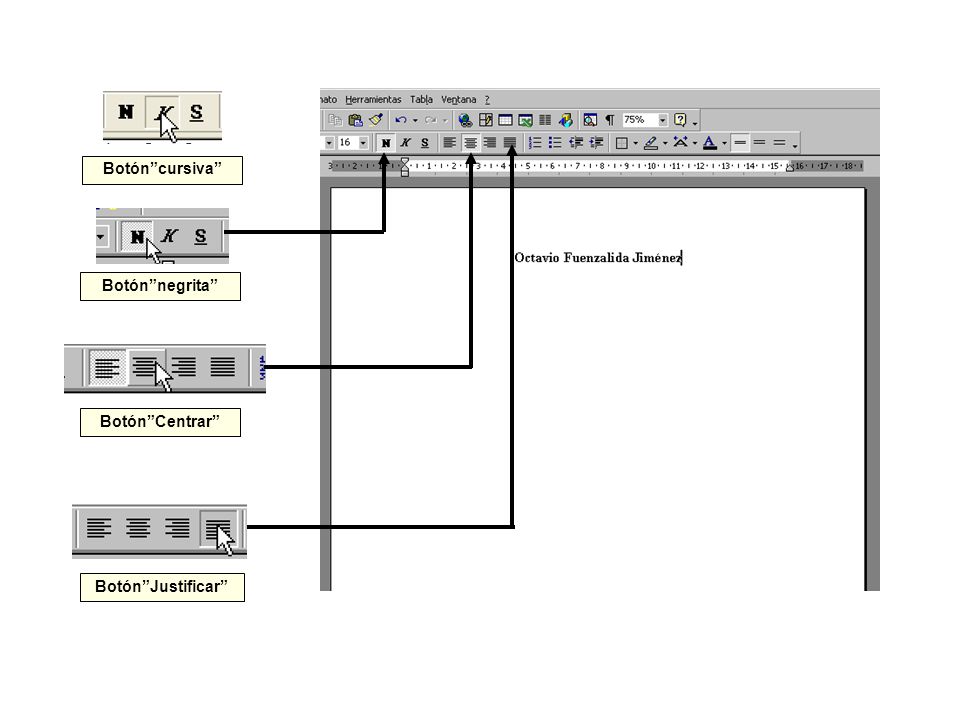This screenshot has width=960, height=720.
Task: Expand the border style dropdown arrow
Action: click(636, 143)
